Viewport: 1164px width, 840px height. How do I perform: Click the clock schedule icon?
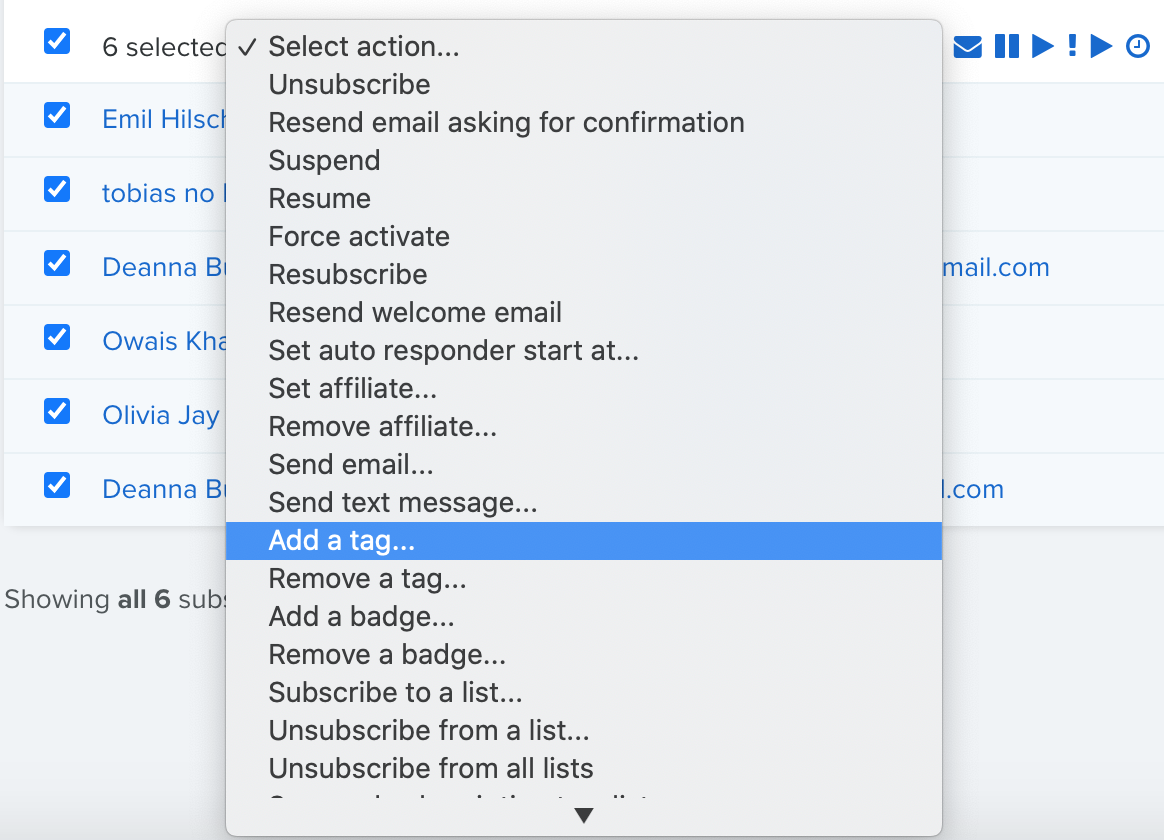[1137, 46]
